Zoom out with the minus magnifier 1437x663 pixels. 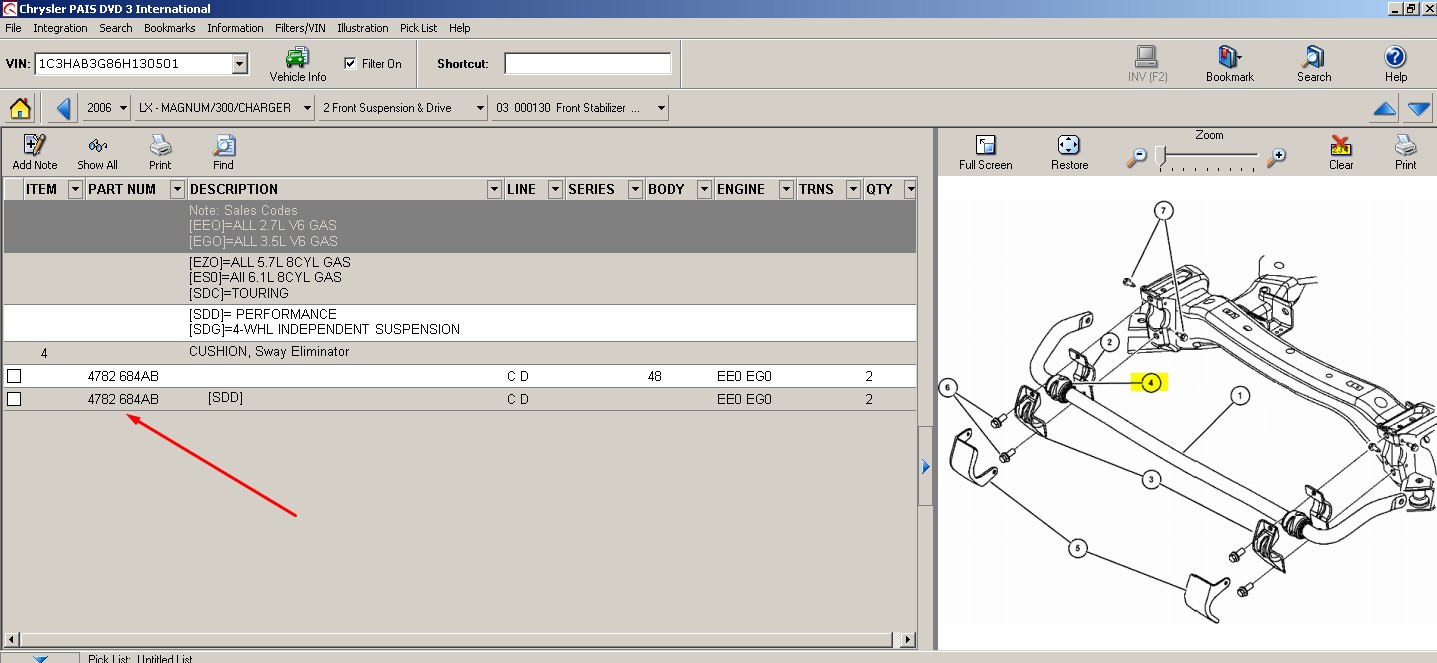[1137, 157]
